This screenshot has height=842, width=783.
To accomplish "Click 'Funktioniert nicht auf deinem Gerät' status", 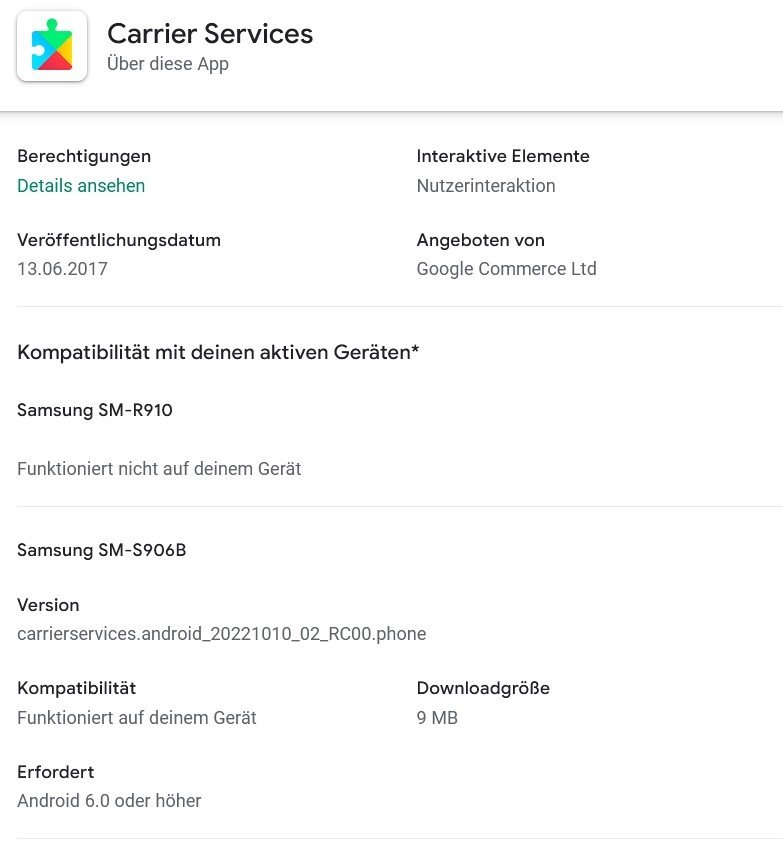I will click(159, 468).
